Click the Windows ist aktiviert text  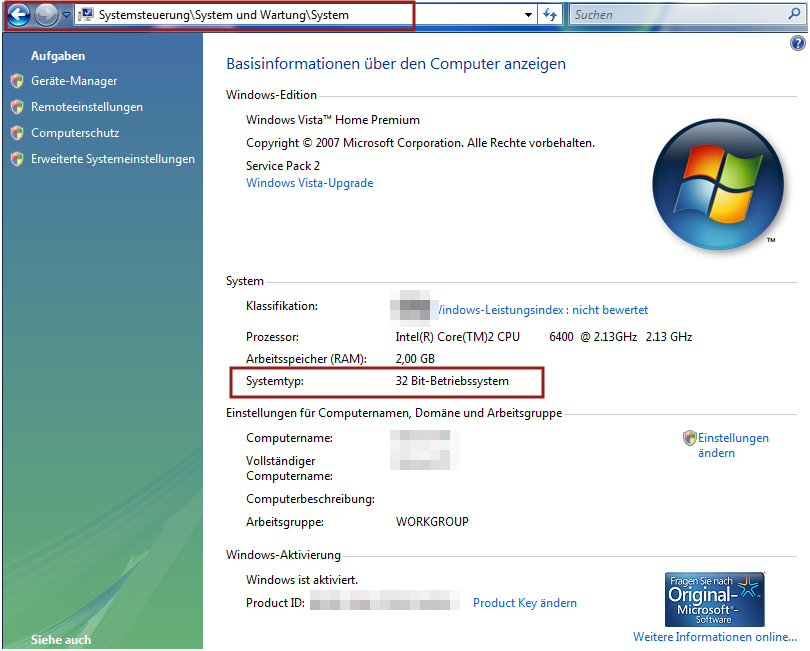[x=302, y=580]
